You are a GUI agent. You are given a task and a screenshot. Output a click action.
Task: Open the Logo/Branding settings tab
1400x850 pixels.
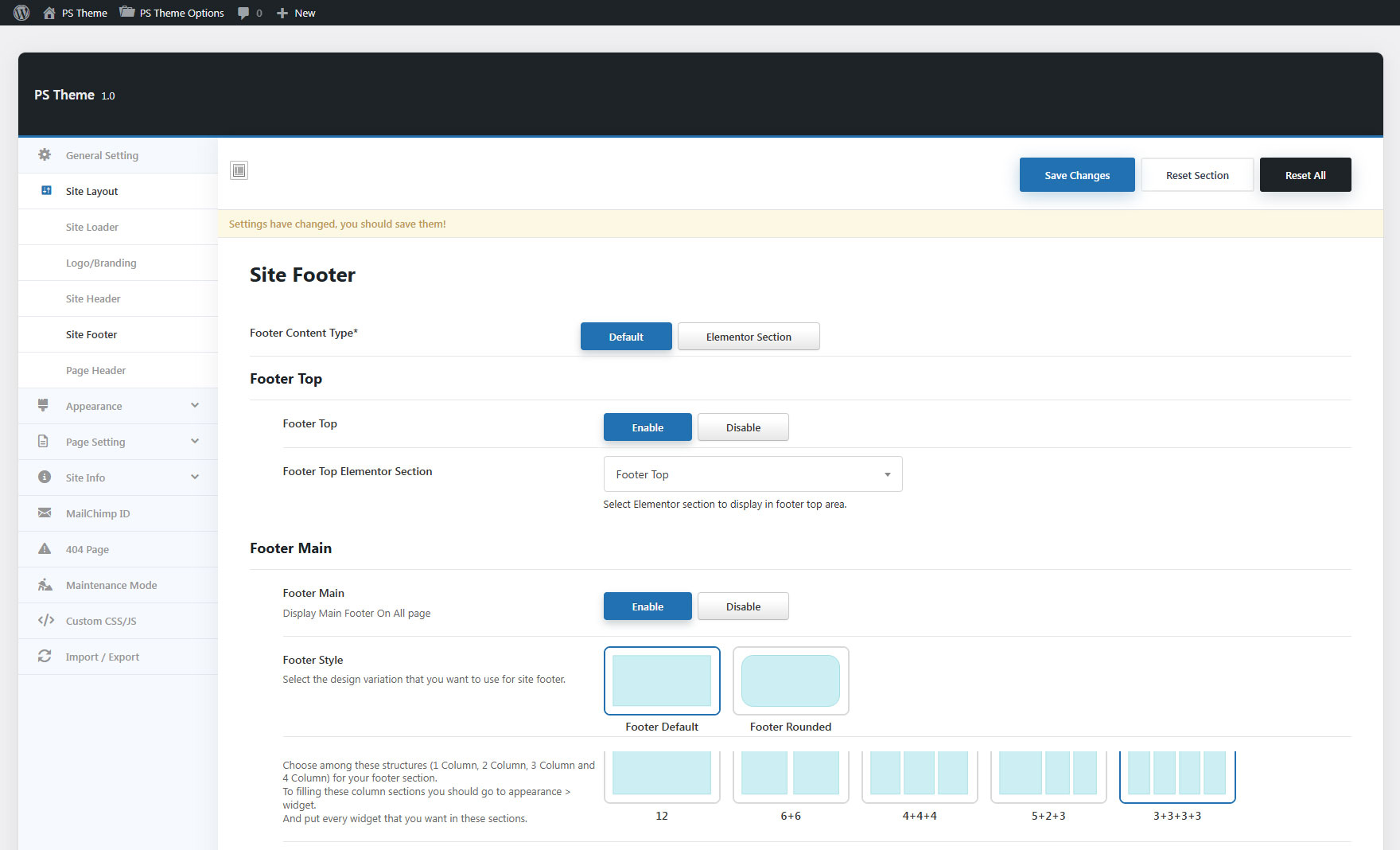pyautogui.click(x=101, y=263)
